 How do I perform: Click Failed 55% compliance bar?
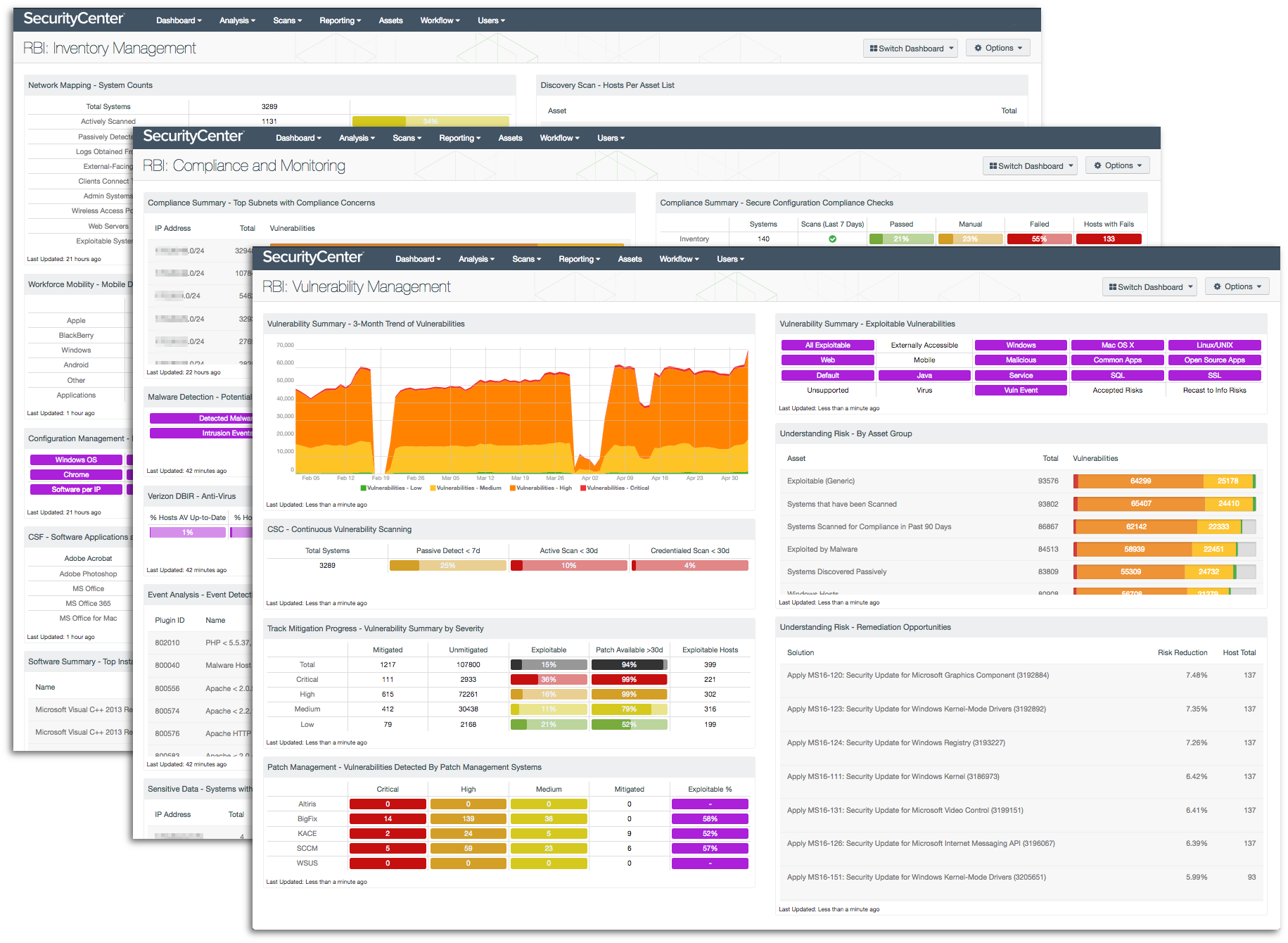[1040, 239]
